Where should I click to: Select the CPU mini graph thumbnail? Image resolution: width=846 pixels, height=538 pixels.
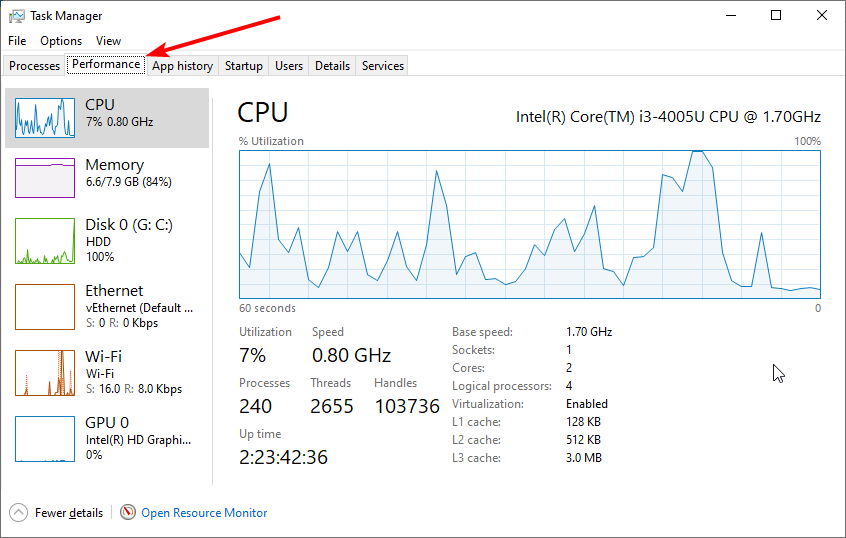[45, 118]
